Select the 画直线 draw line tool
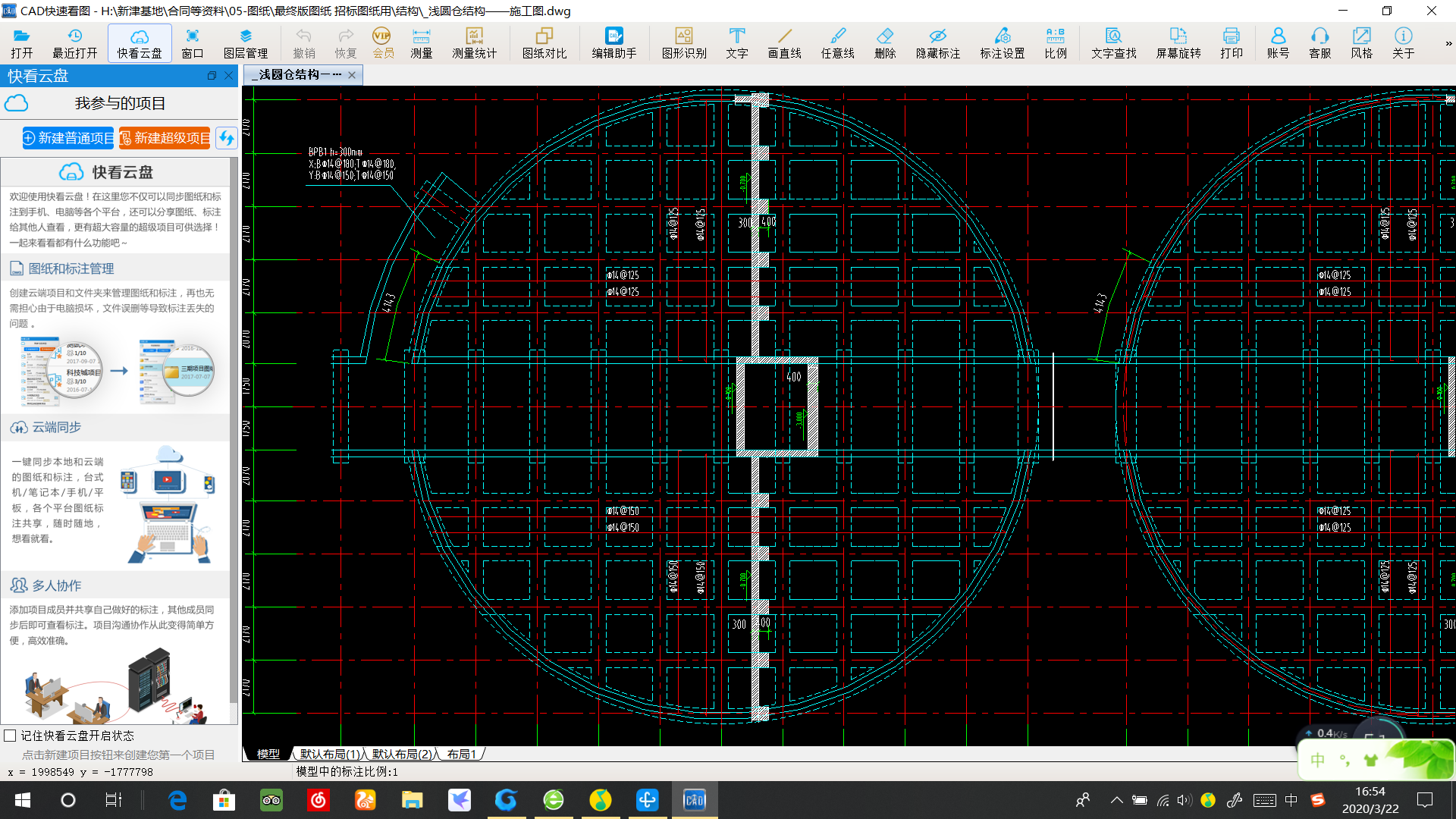This screenshot has height=819, width=1456. [784, 43]
